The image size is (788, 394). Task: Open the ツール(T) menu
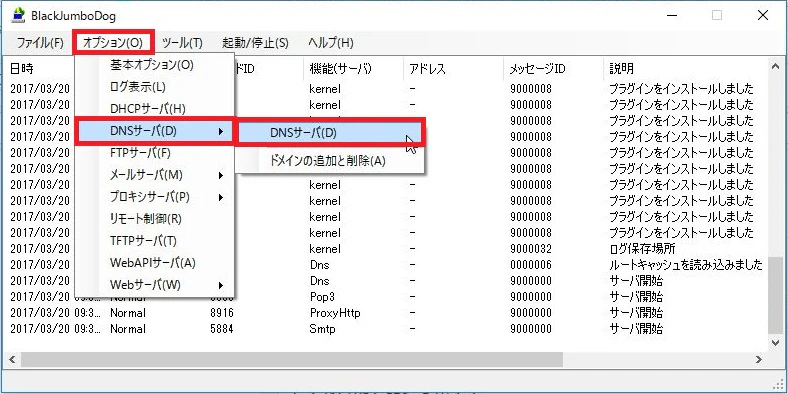click(x=182, y=43)
